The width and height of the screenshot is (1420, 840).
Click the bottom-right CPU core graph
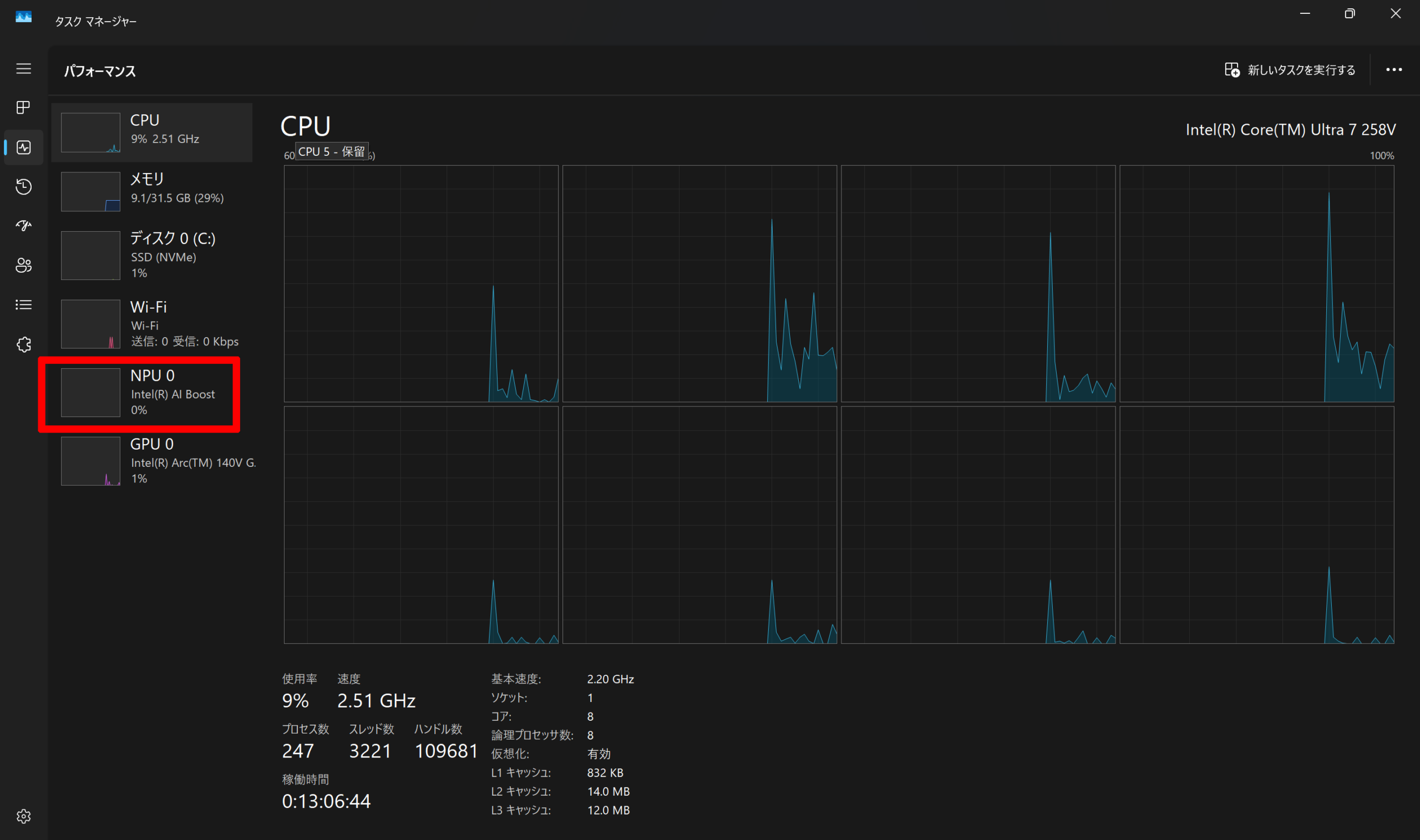click(1256, 525)
